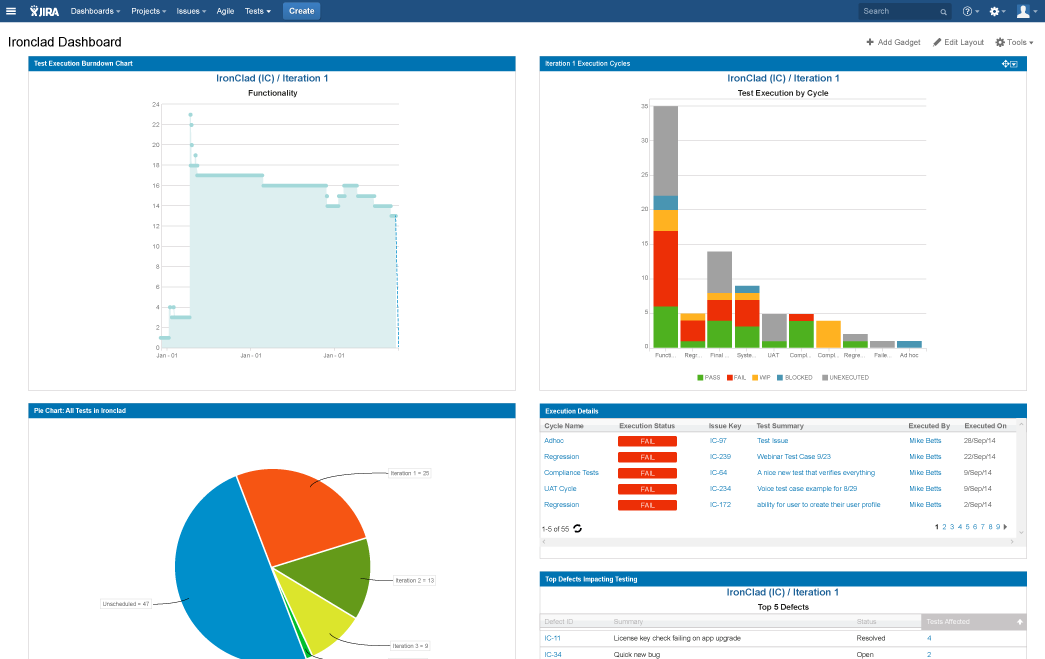Toggle the UNEXECUTED legend series
The image size is (1045, 659).
[845, 378]
